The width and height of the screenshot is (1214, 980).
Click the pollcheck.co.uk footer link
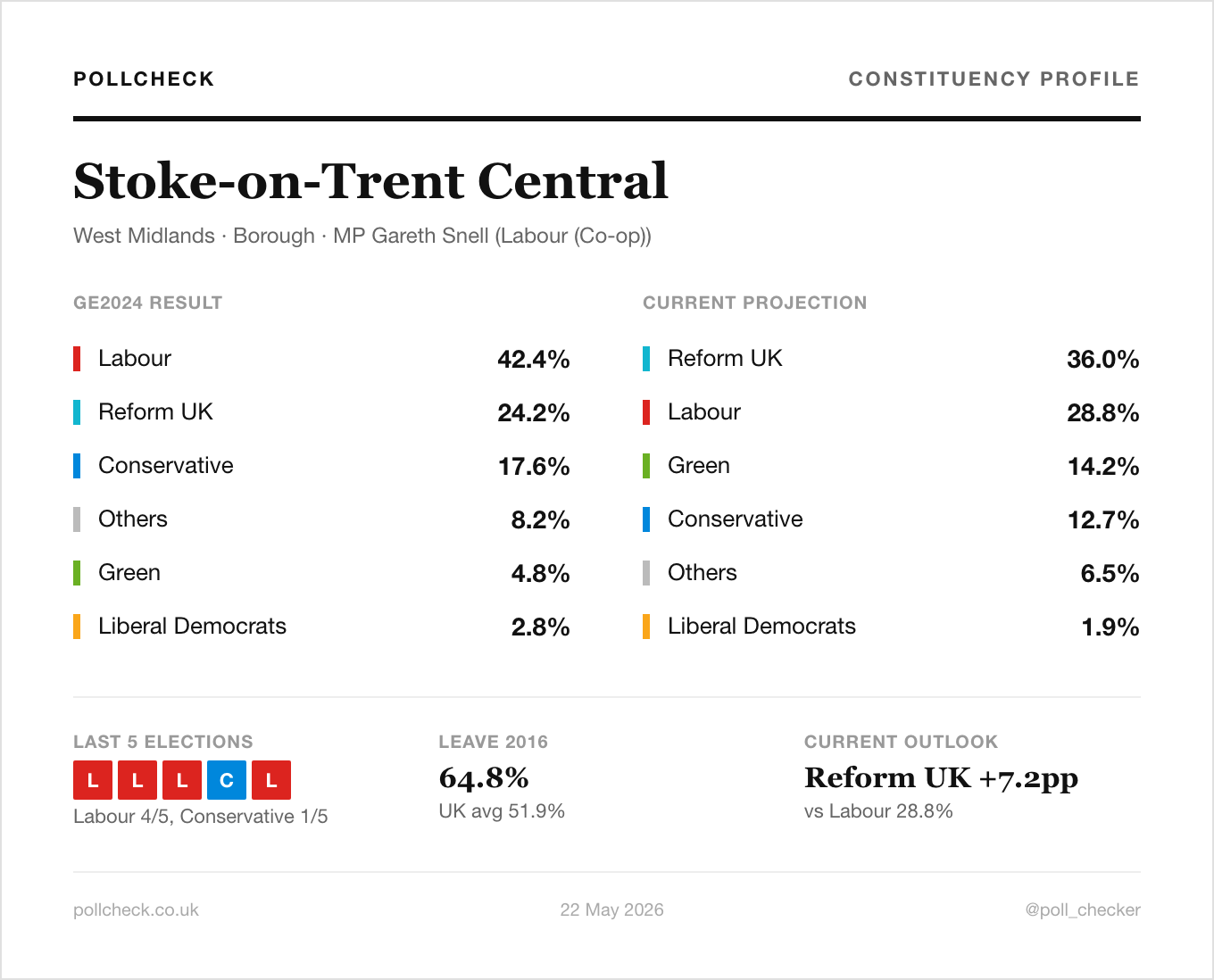pyautogui.click(x=136, y=909)
